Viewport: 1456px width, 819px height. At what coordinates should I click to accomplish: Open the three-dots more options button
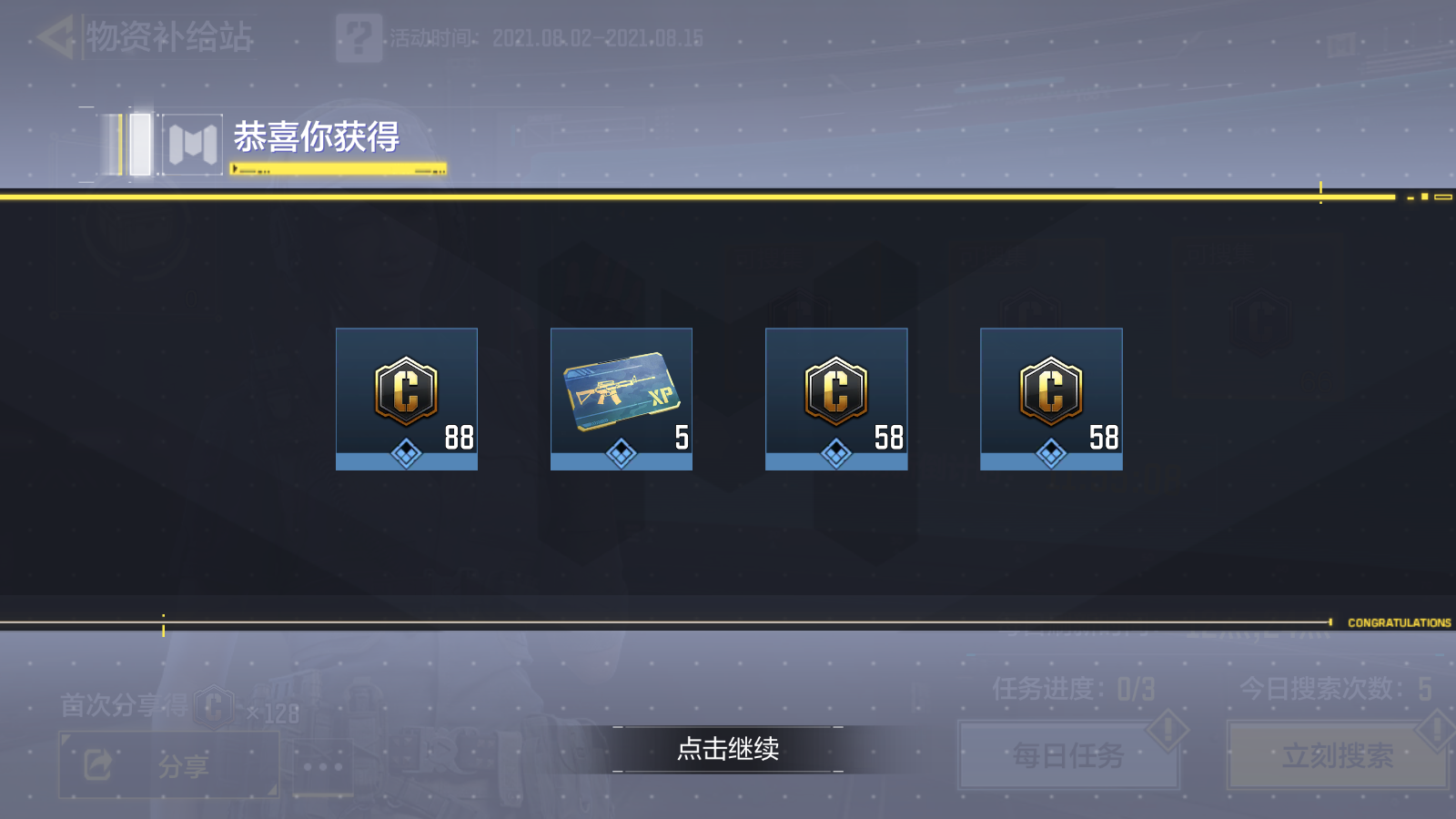(x=323, y=766)
